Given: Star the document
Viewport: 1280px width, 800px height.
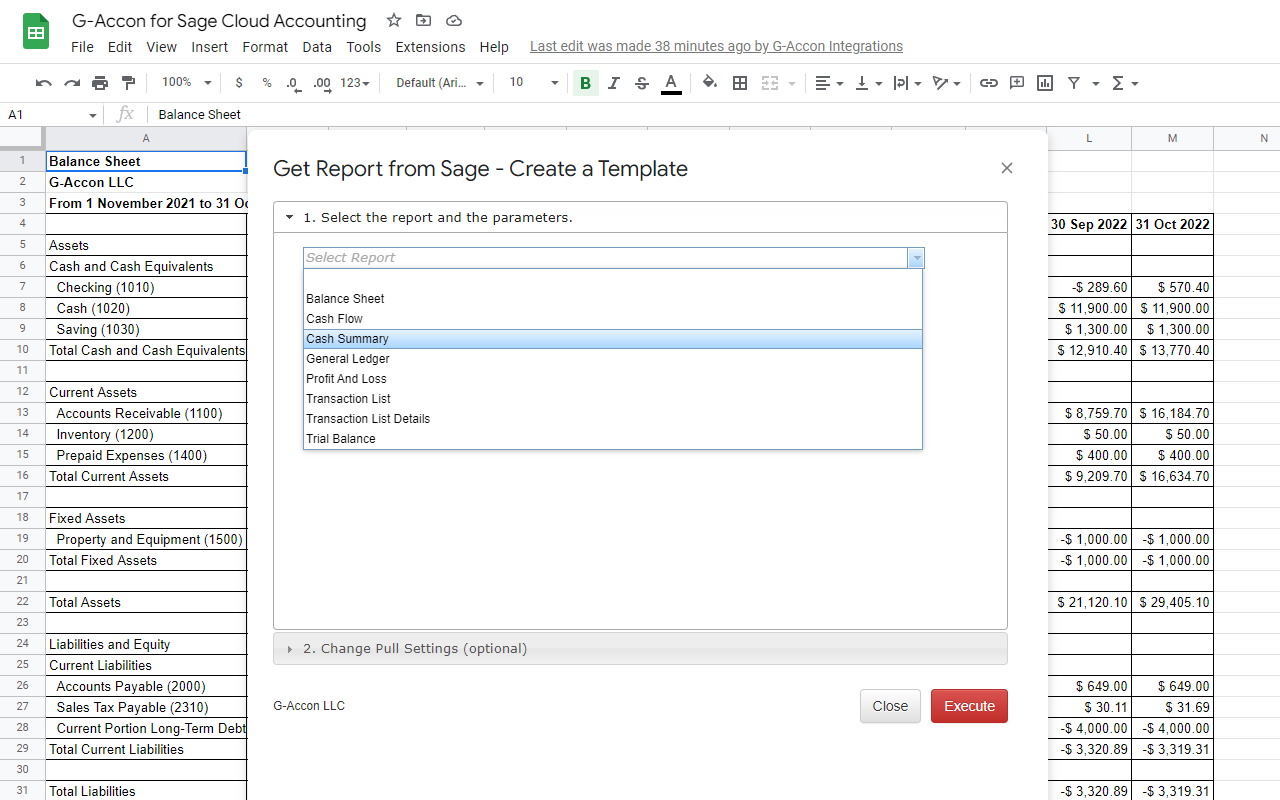Looking at the screenshot, I should tap(394, 21).
